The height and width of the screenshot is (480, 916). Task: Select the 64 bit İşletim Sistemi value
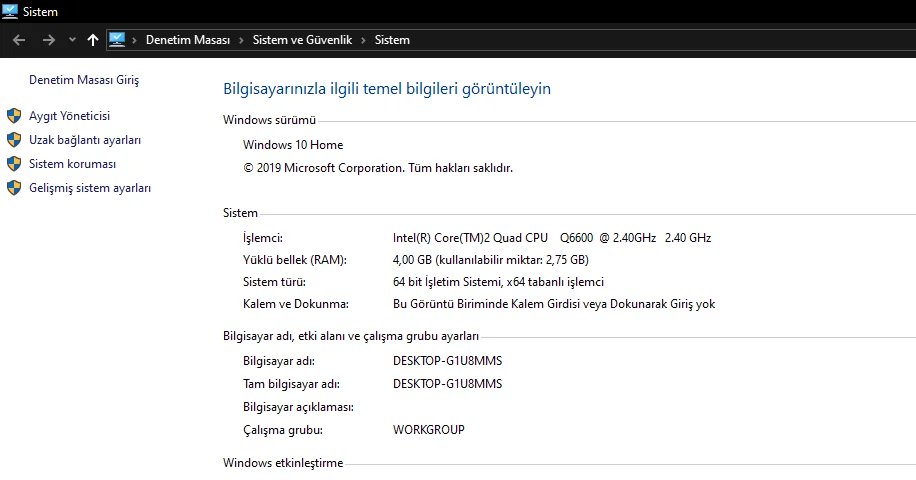click(x=498, y=282)
